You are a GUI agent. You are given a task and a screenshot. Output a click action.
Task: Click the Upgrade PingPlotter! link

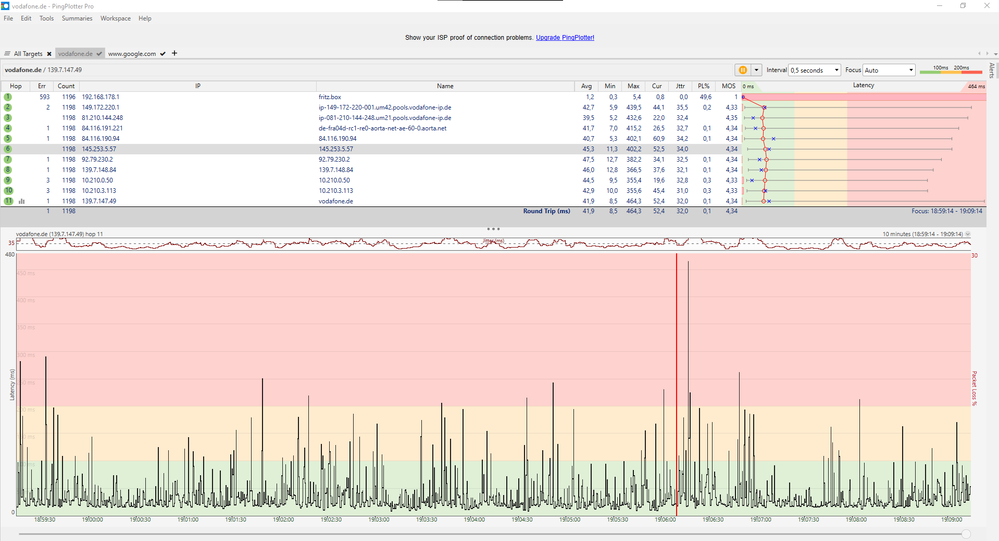(x=565, y=37)
